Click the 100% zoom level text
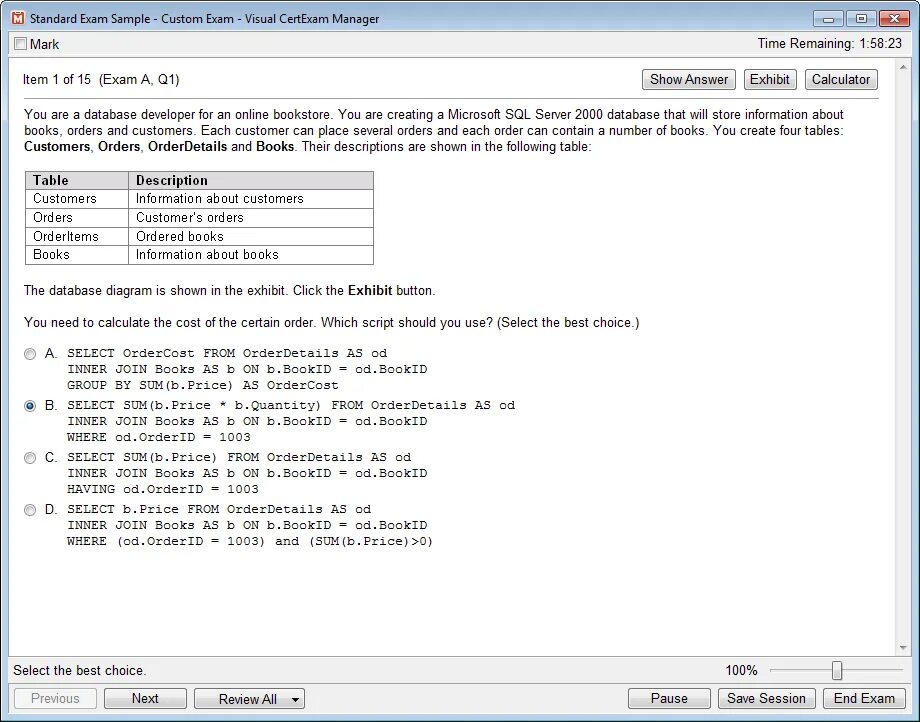Viewport: 920px width, 722px height. click(x=742, y=670)
